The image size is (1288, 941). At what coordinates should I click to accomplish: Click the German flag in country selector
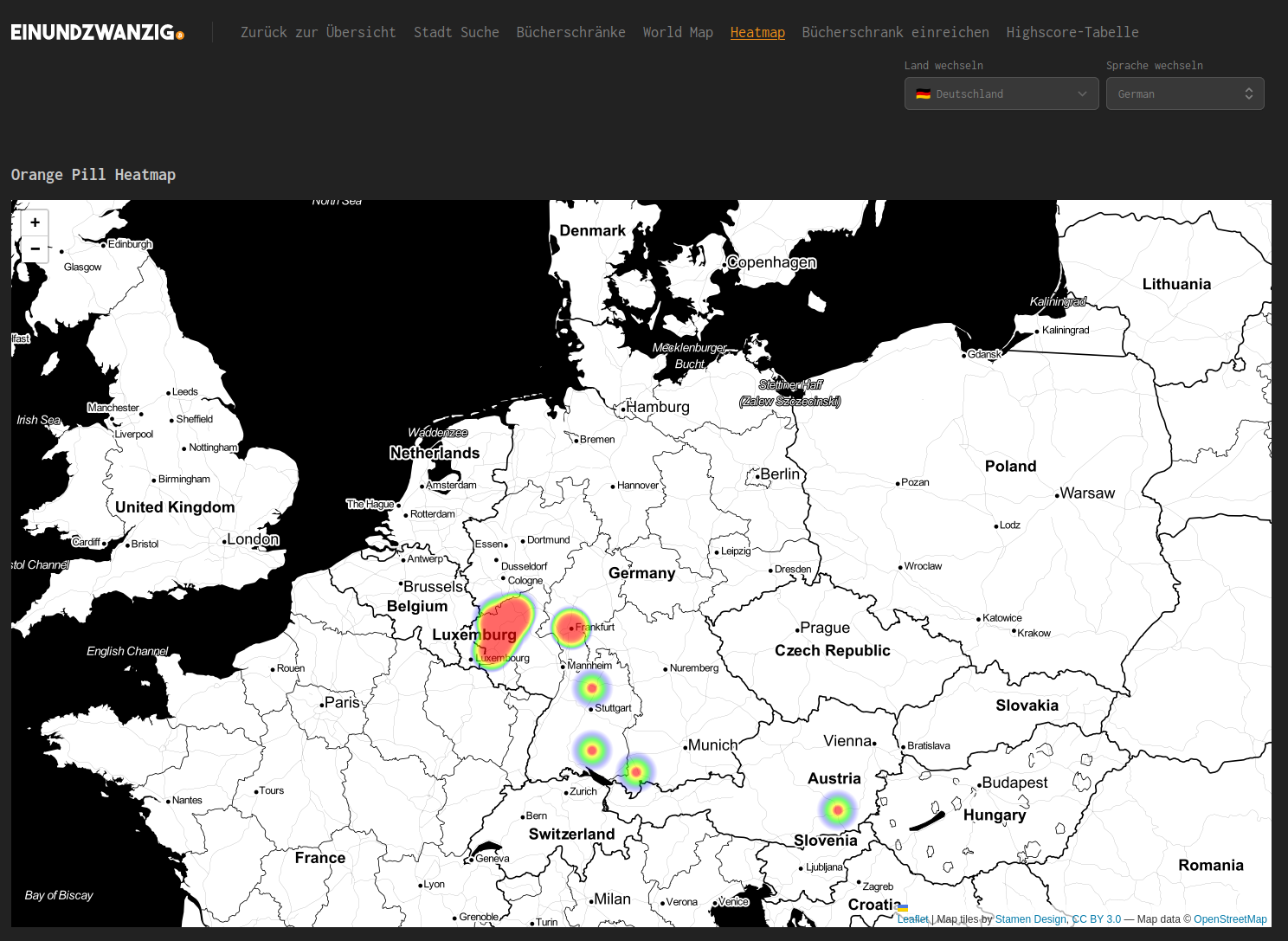pos(923,93)
